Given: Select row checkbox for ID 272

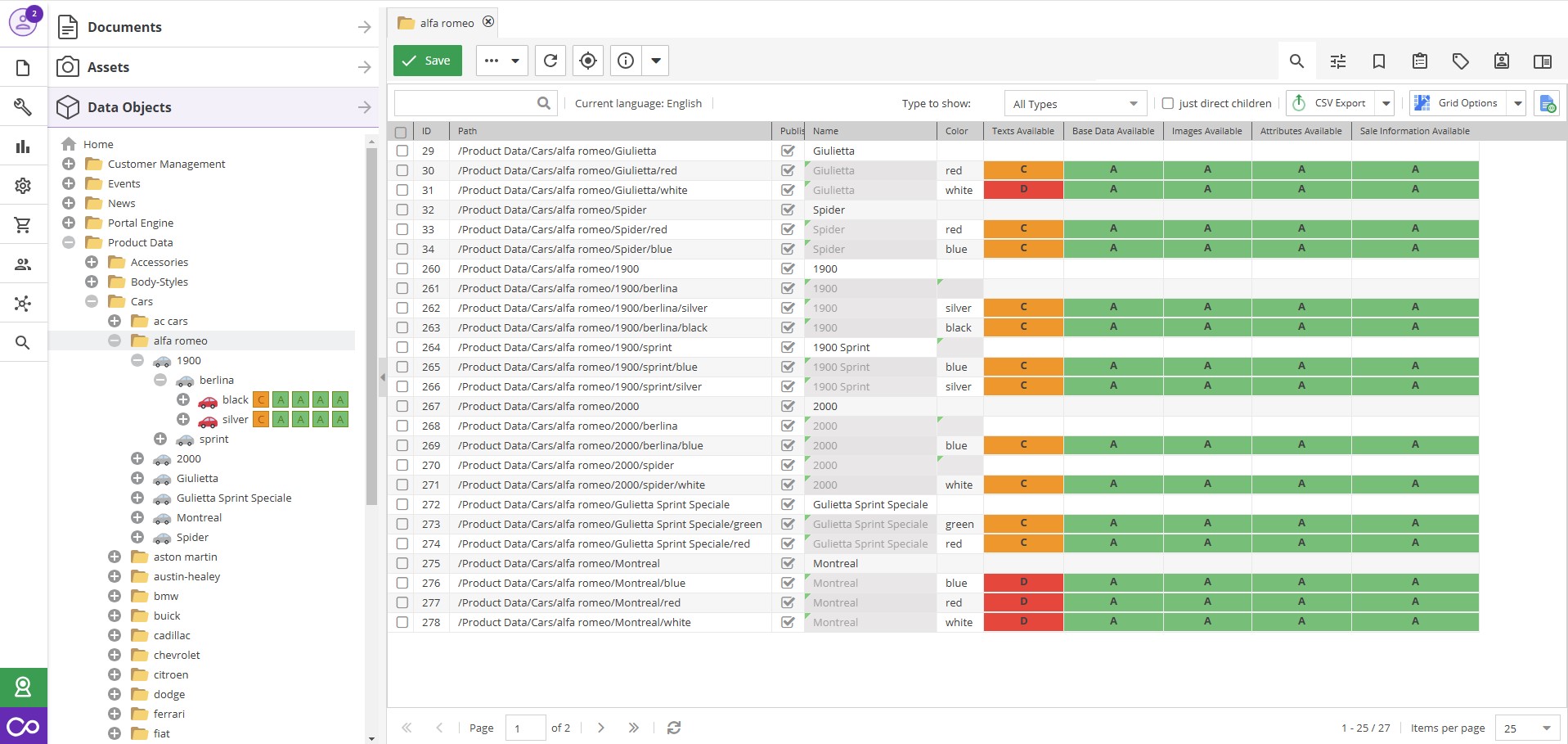Looking at the screenshot, I should click(402, 504).
